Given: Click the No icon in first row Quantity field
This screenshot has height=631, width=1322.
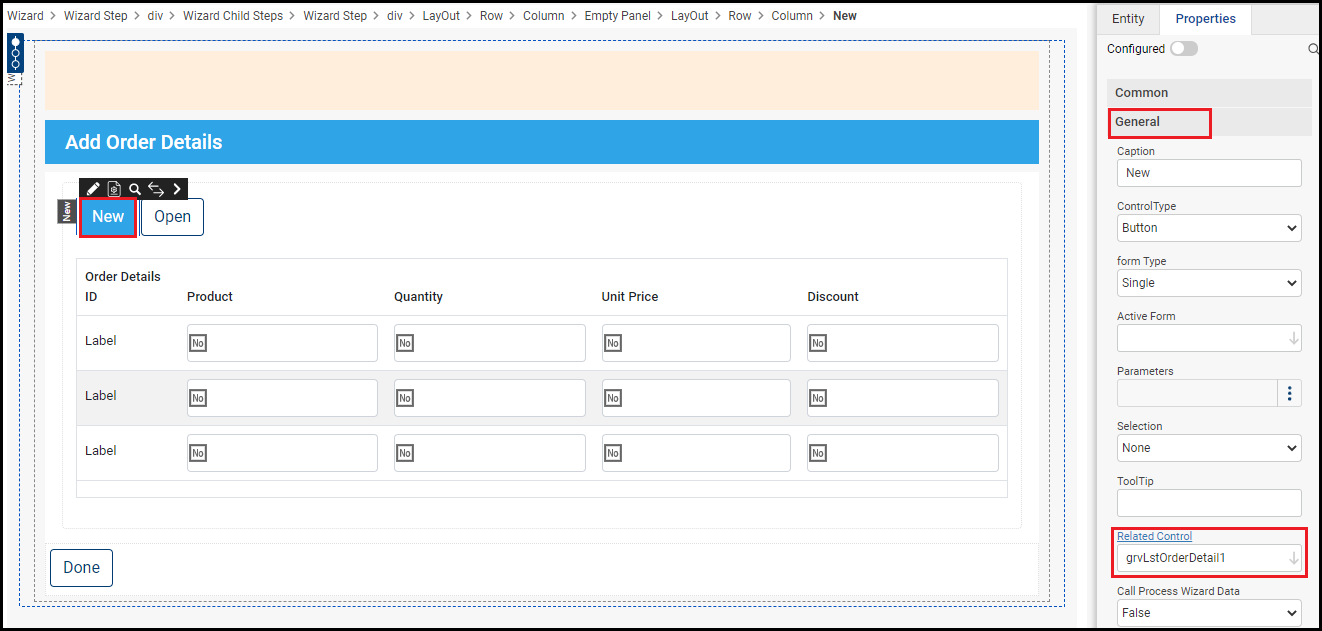Looking at the screenshot, I should (405, 343).
